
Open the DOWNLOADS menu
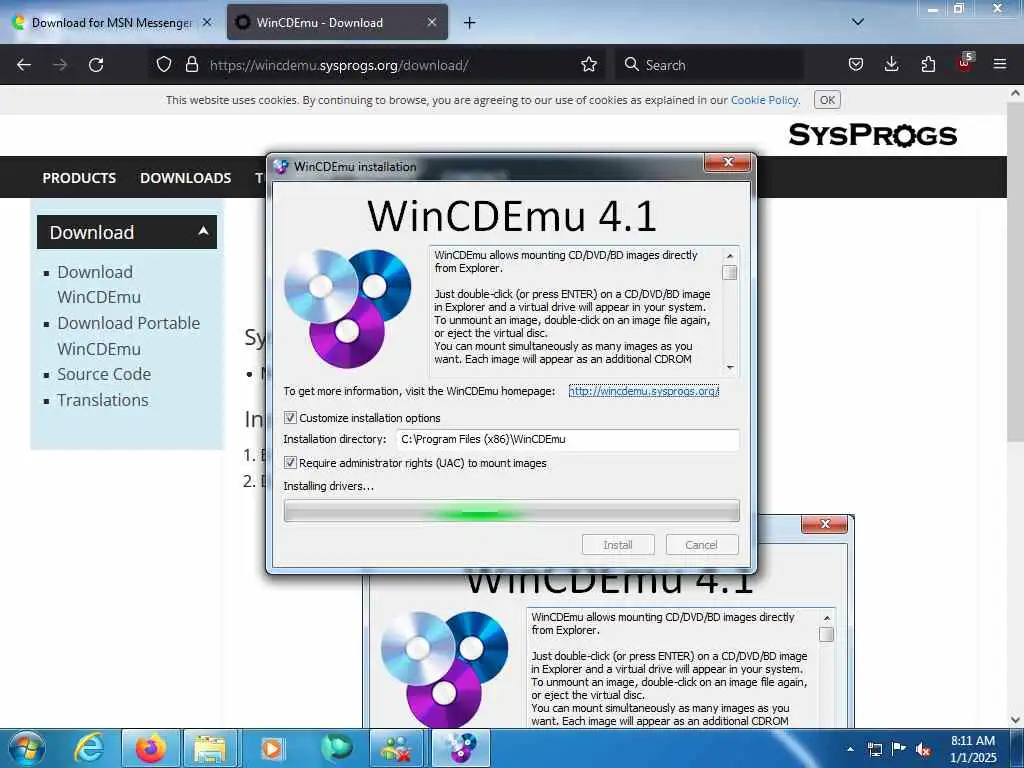pyautogui.click(x=185, y=178)
